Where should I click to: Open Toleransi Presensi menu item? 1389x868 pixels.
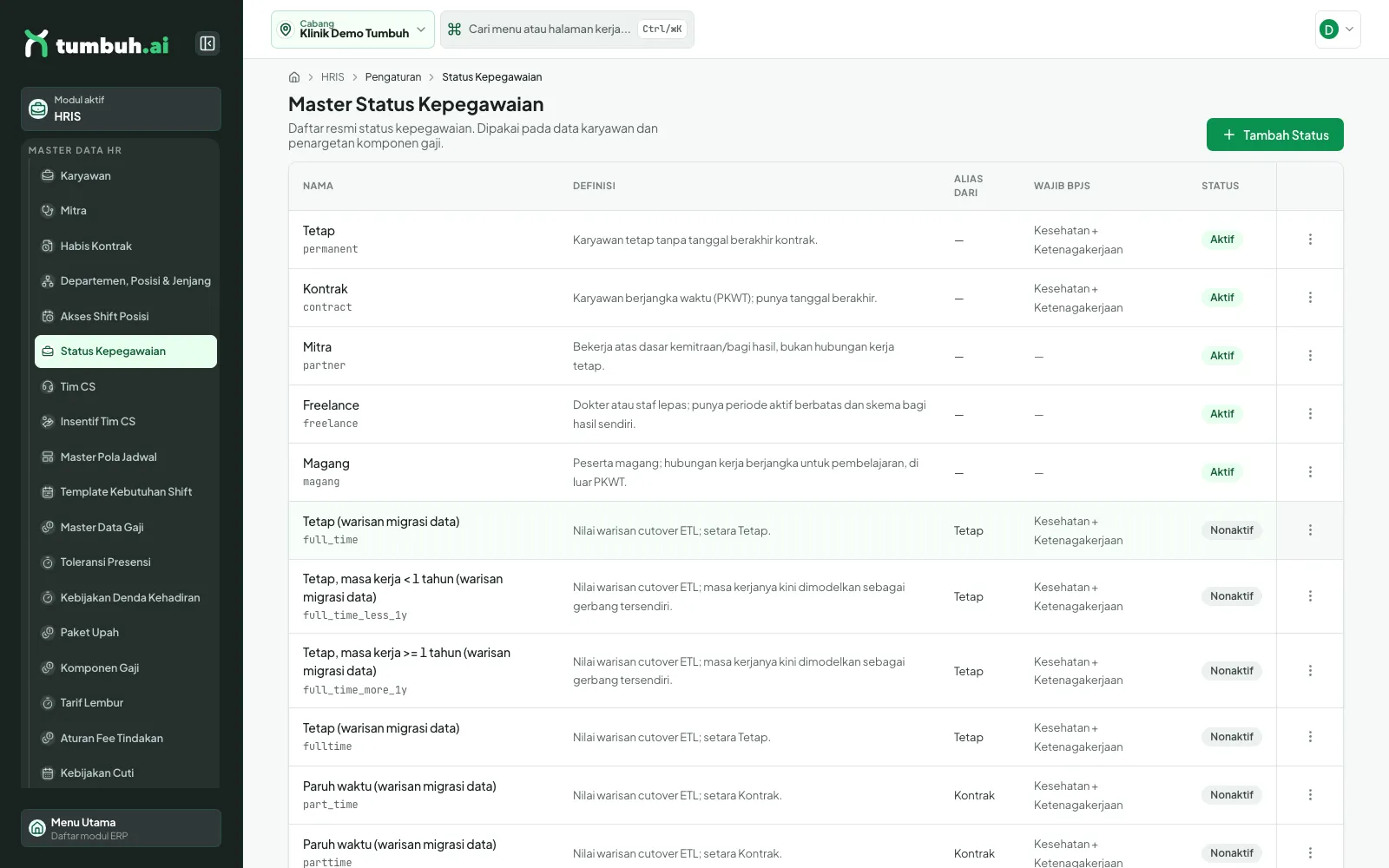pyautogui.click(x=126, y=562)
